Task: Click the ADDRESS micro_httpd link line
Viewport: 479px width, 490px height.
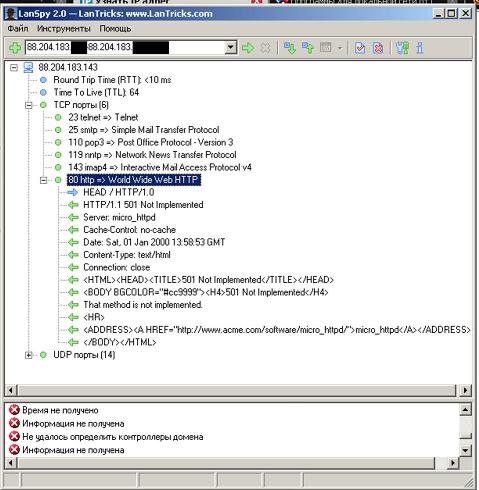Action: click(x=277, y=330)
